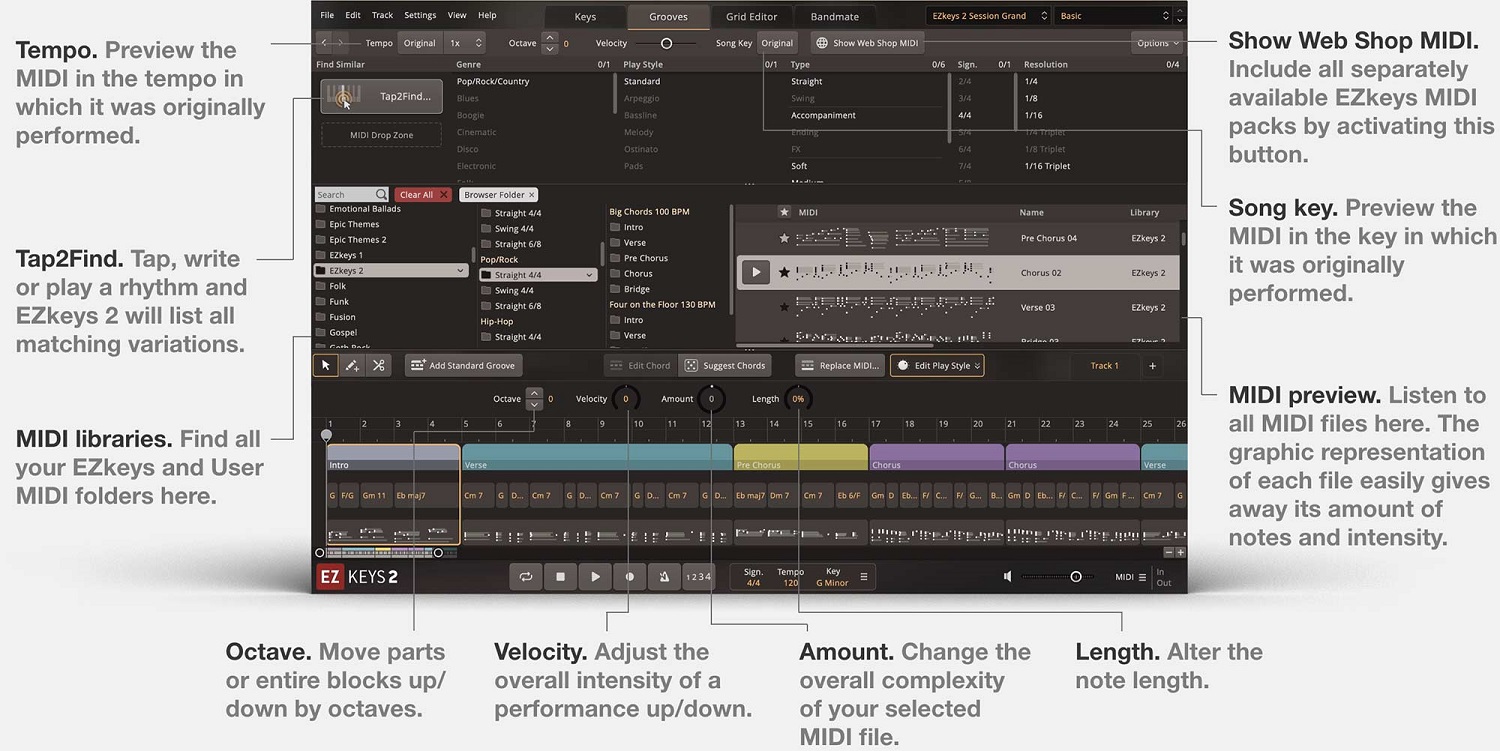Adjust the top Velocity slider handle
The image size is (1500, 751).
[666, 43]
